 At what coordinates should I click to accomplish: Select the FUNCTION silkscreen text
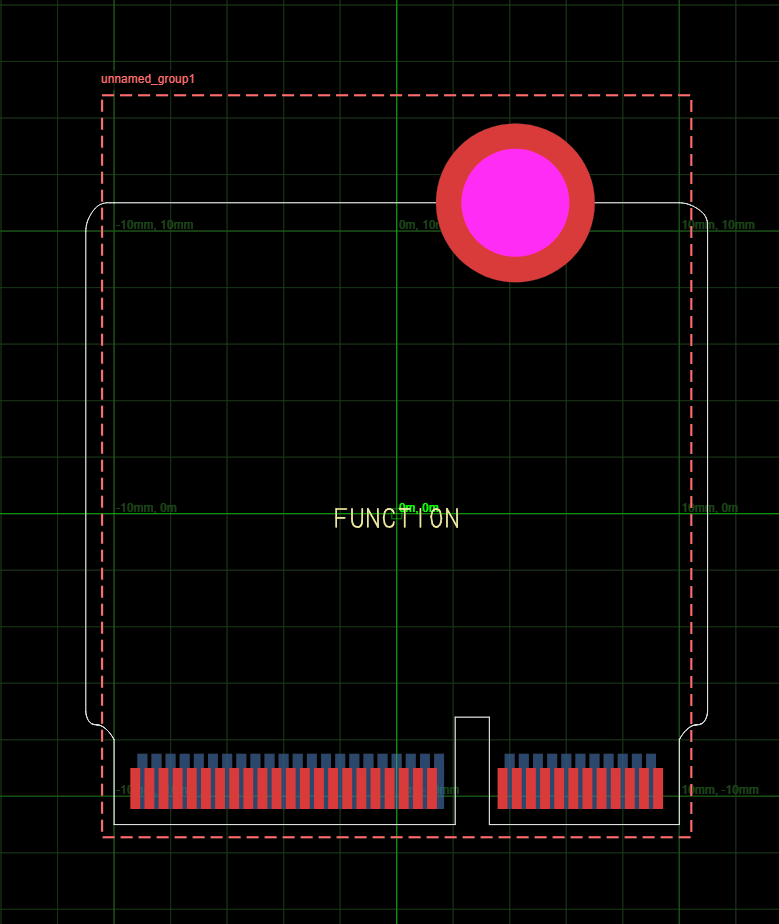coord(397,519)
